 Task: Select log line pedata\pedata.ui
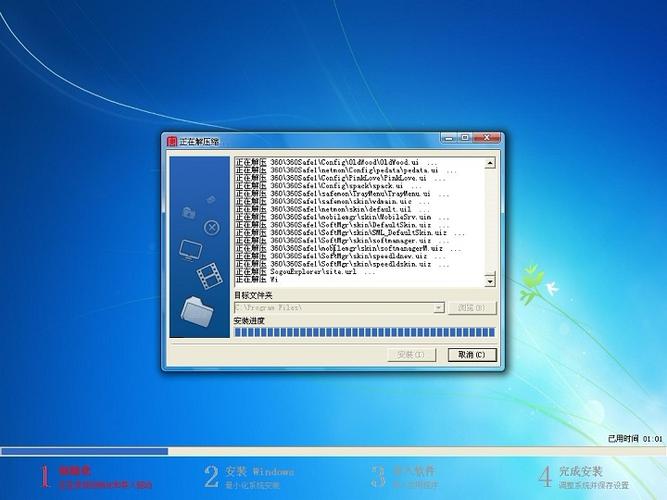[x=346, y=170]
